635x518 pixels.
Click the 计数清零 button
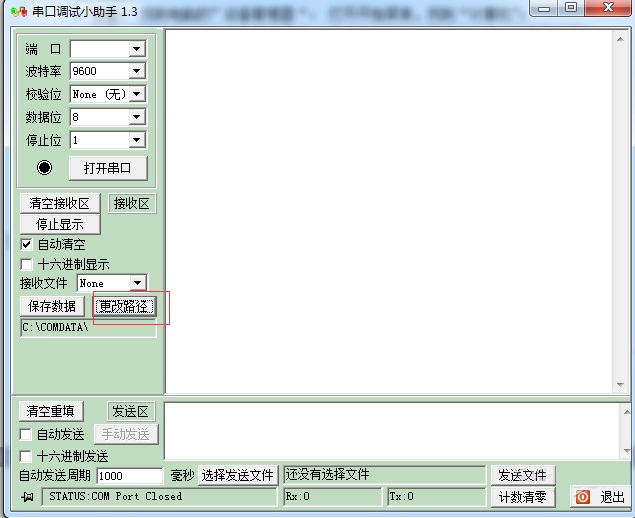tap(522, 497)
